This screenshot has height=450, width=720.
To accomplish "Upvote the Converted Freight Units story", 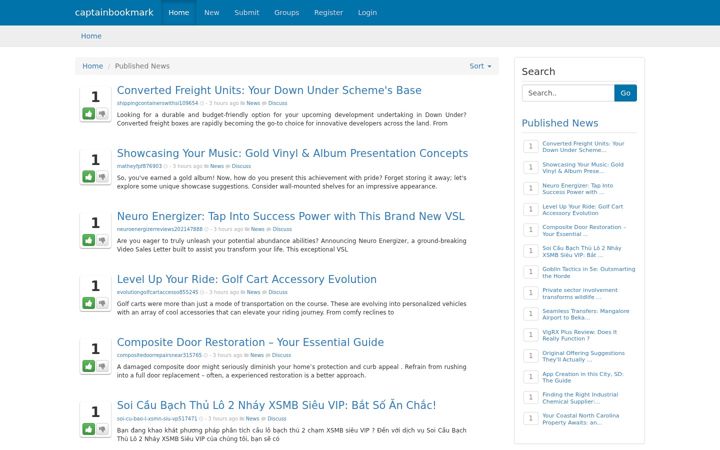I will (x=89, y=113).
